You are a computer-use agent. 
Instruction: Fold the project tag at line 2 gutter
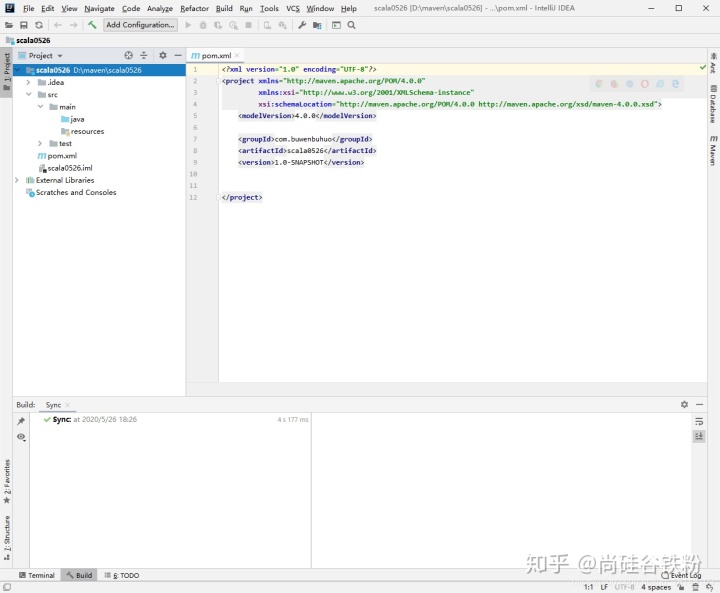(218, 81)
